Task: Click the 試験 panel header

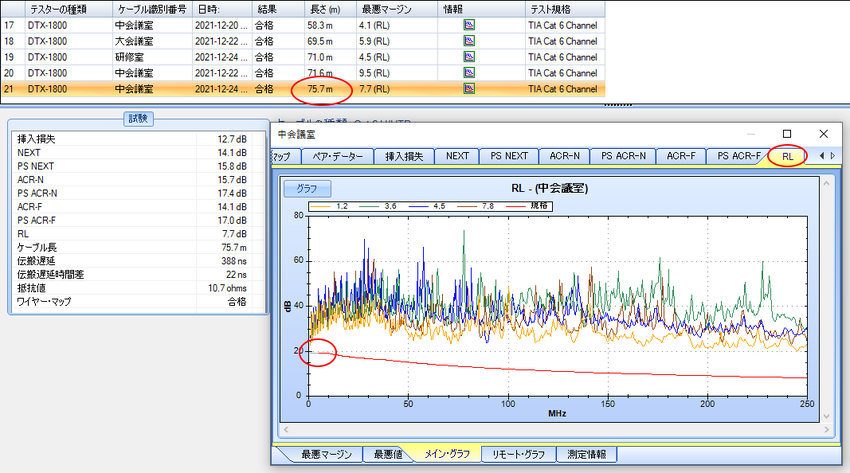Action: 138,119
